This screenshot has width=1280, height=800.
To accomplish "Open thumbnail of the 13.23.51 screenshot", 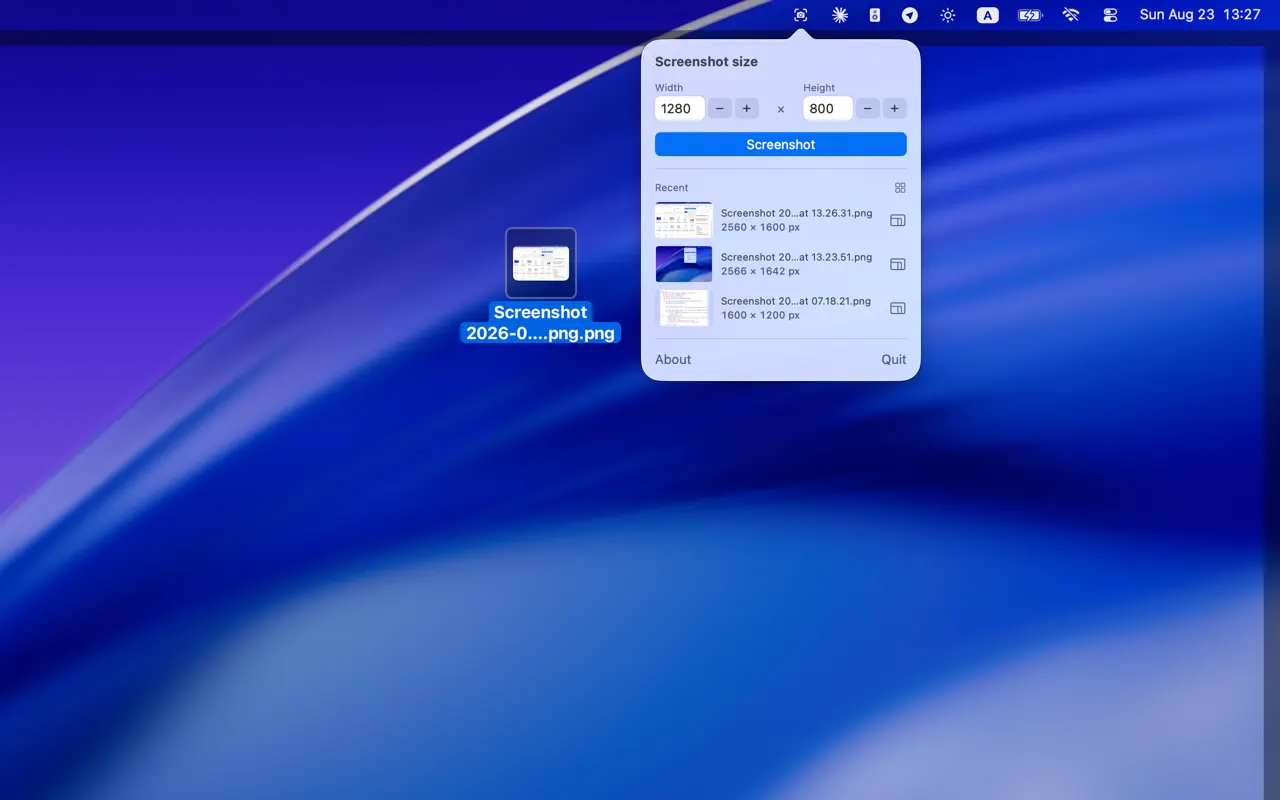I will pos(684,264).
